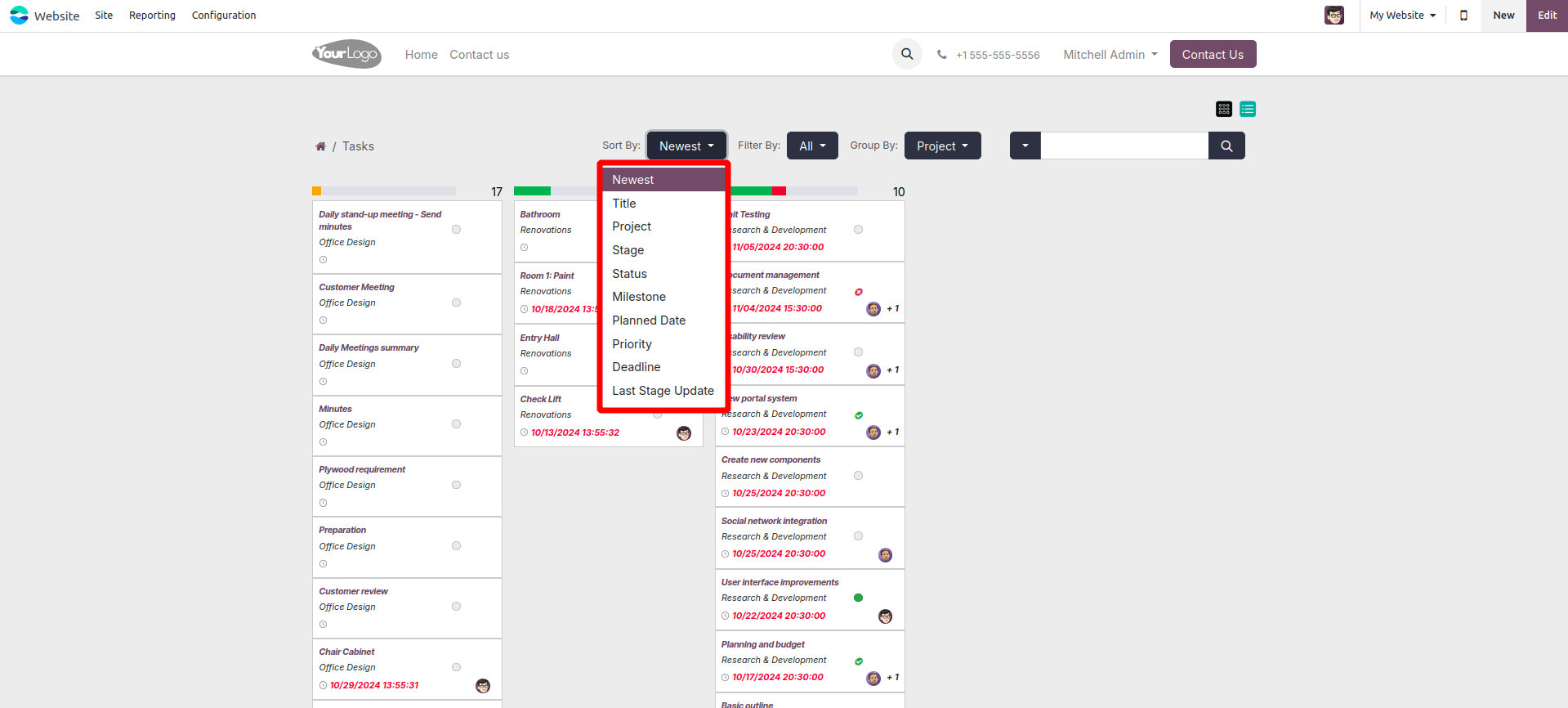1568x708 pixels.
Task: Click the clock icon on Create new components card
Action: (x=725, y=493)
